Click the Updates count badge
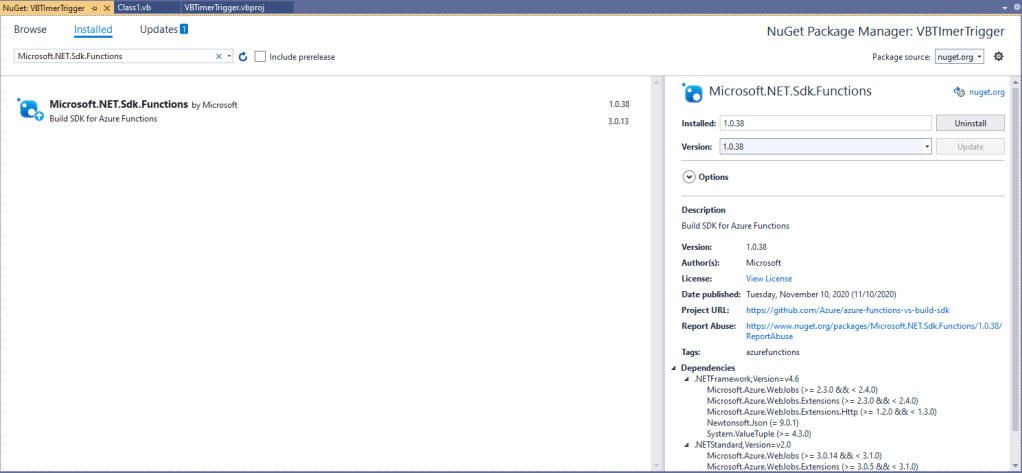Viewport: 1022px width, 473px height. click(183, 29)
